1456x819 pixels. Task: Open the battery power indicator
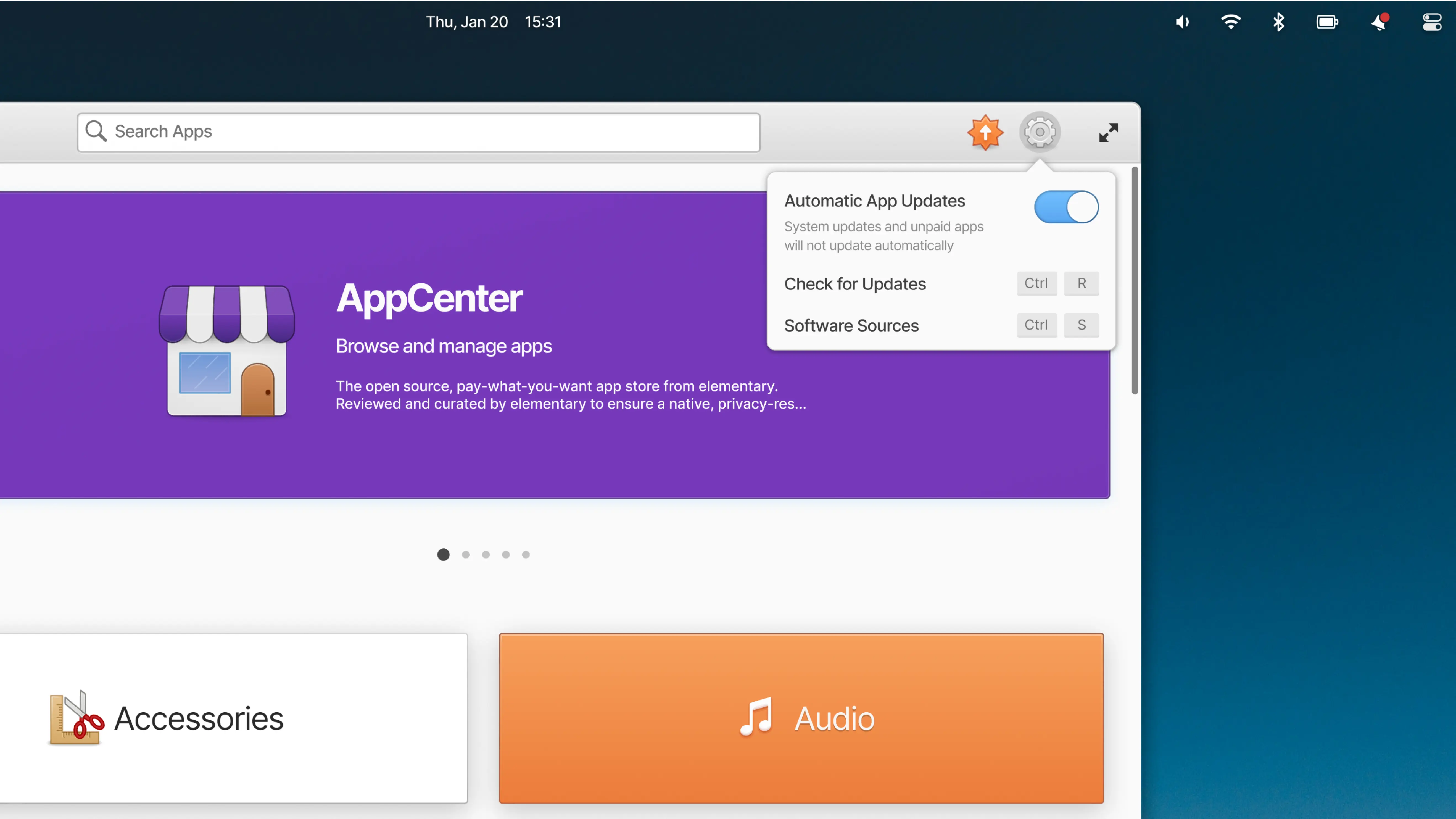click(1327, 22)
